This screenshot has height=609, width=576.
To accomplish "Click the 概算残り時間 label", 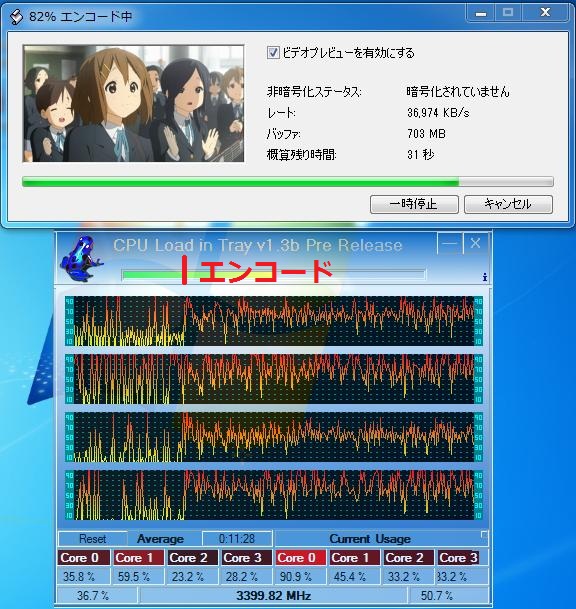I will (x=301, y=155).
